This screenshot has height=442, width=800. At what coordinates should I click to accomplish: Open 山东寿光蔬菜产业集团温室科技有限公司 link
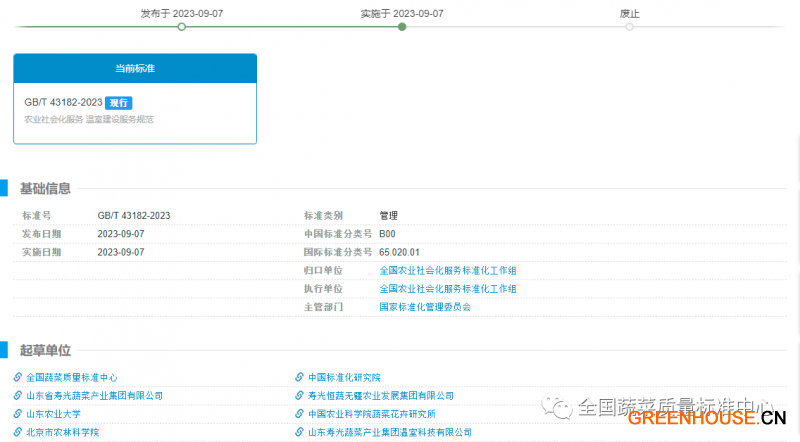pyautogui.click(x=390, y=433)
